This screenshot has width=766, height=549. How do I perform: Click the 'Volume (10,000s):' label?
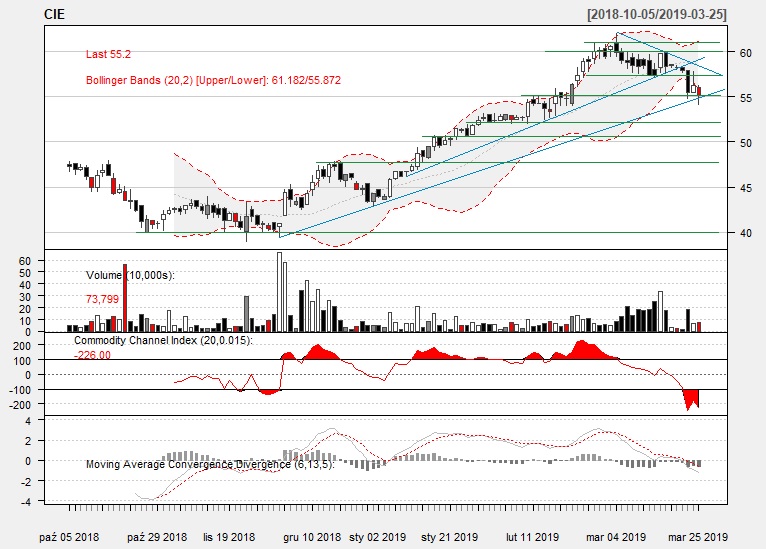pyautogui.click(x=130, y=275)
